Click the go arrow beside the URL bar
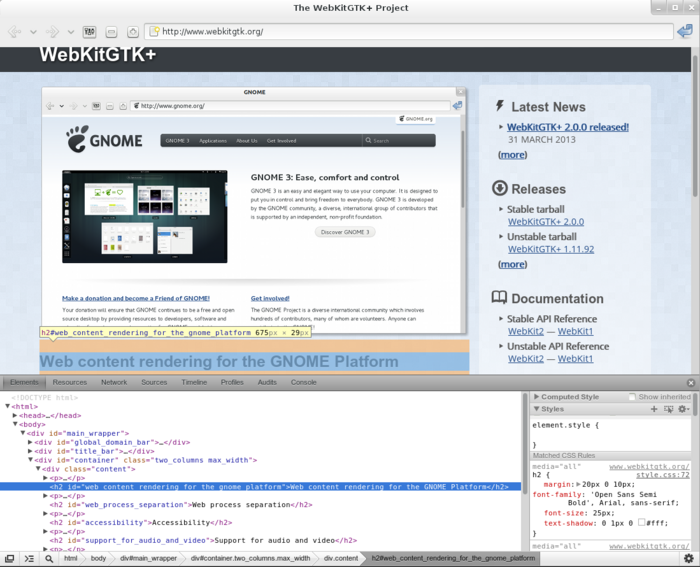The height and width of the screenshot is (567, 700). pos(685,32)
